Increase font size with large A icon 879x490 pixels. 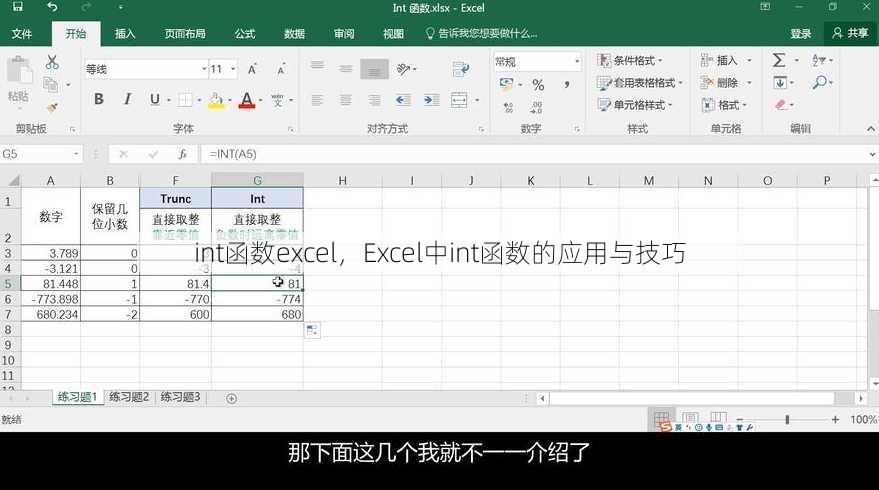tap(252, 69)
